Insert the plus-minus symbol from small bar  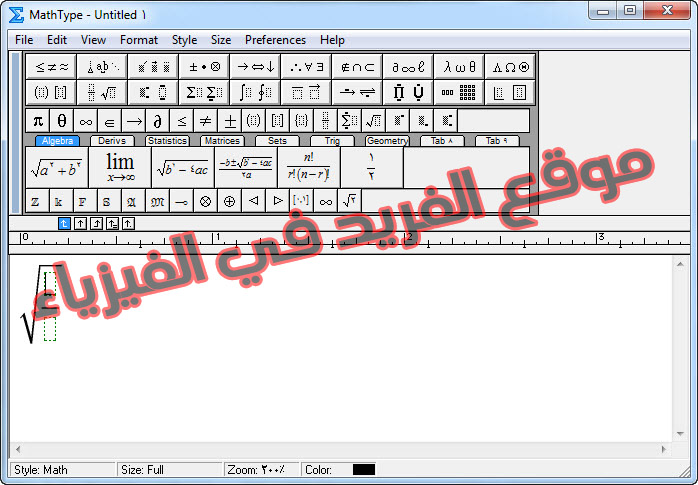tap(230, 121)
